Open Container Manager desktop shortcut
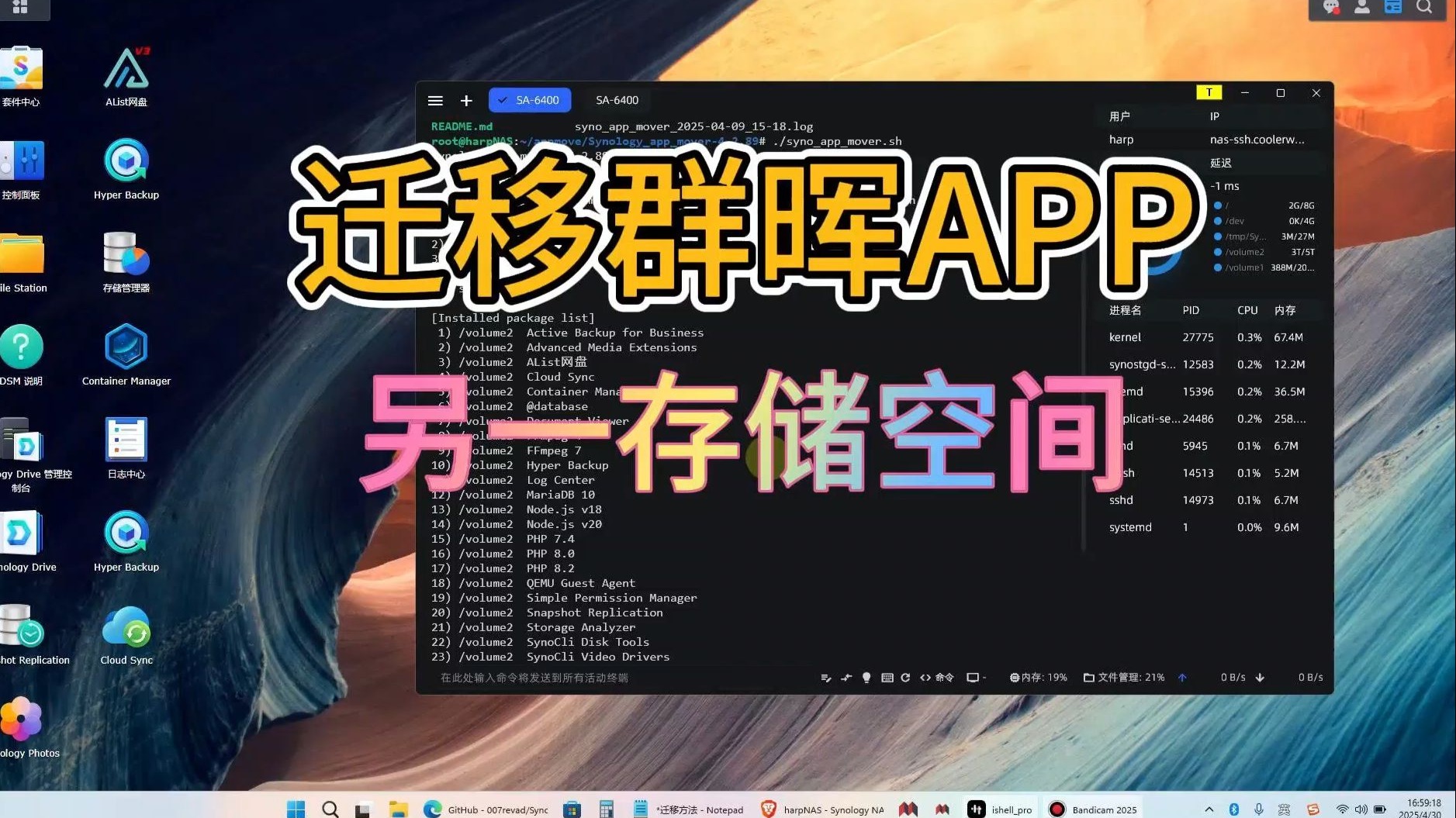1456x818 pixels. (126, 356)
